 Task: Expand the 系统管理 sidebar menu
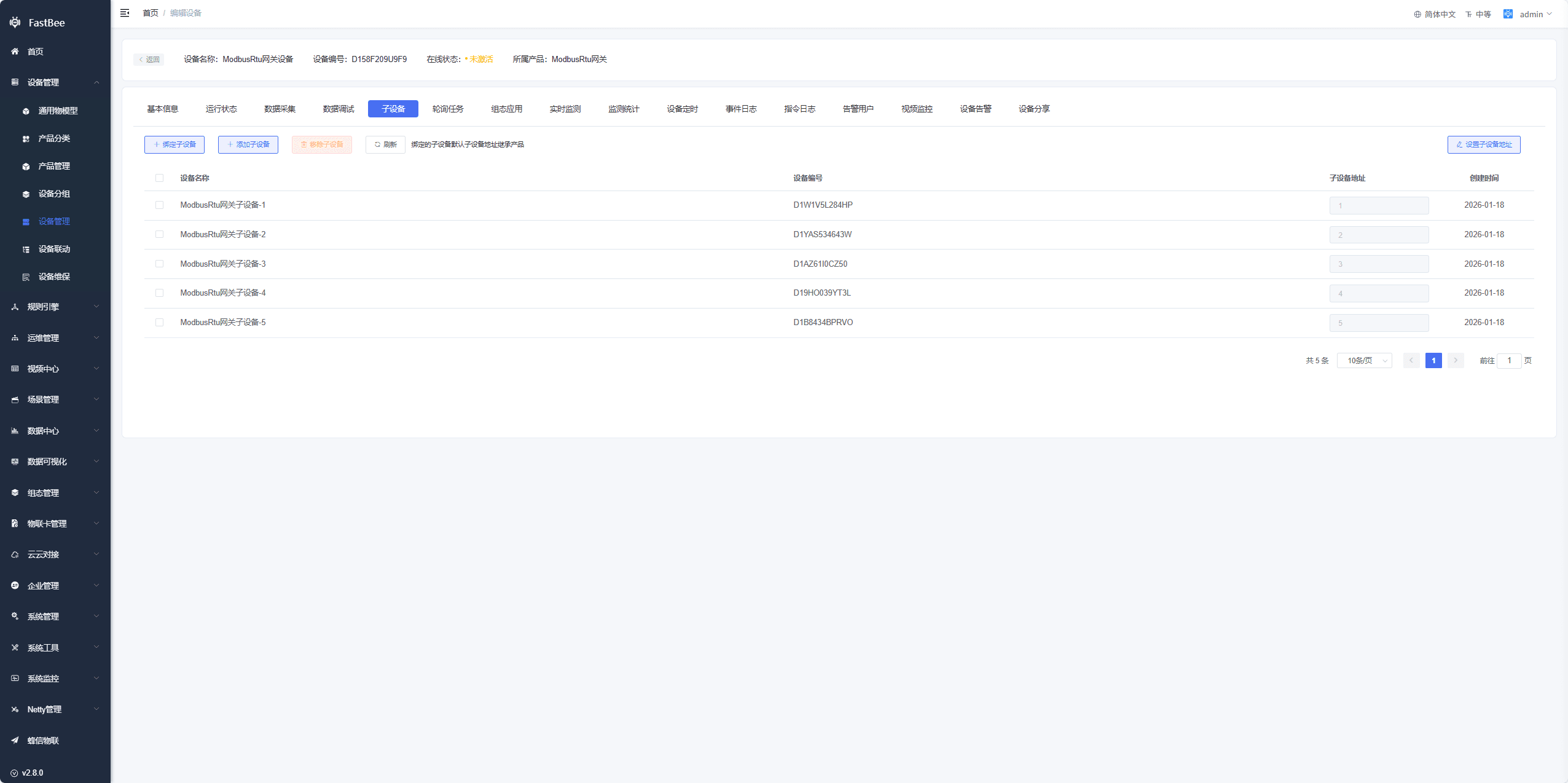tap(55, 616)
